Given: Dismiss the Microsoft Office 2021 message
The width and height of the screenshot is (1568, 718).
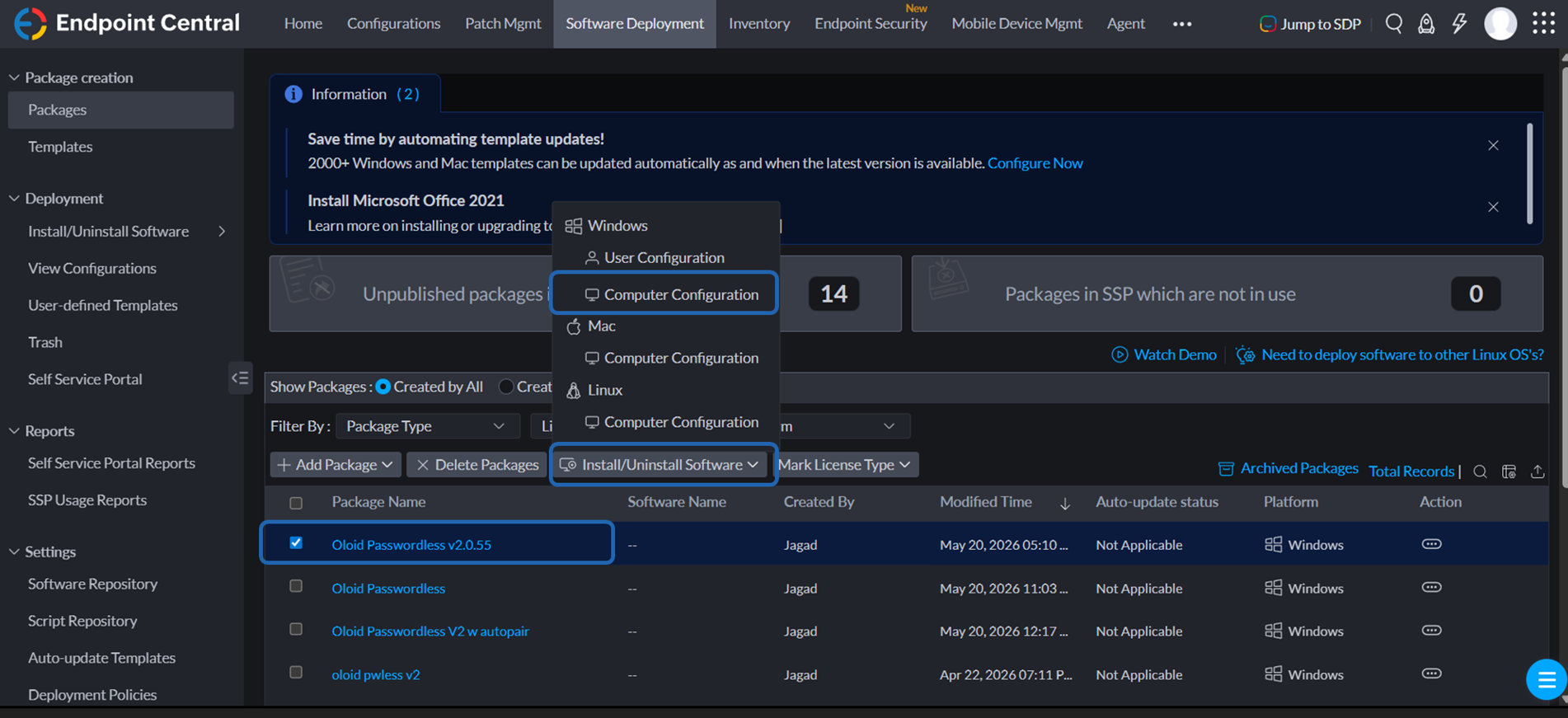Looking at the screenshot, I should pos(1493,207).
